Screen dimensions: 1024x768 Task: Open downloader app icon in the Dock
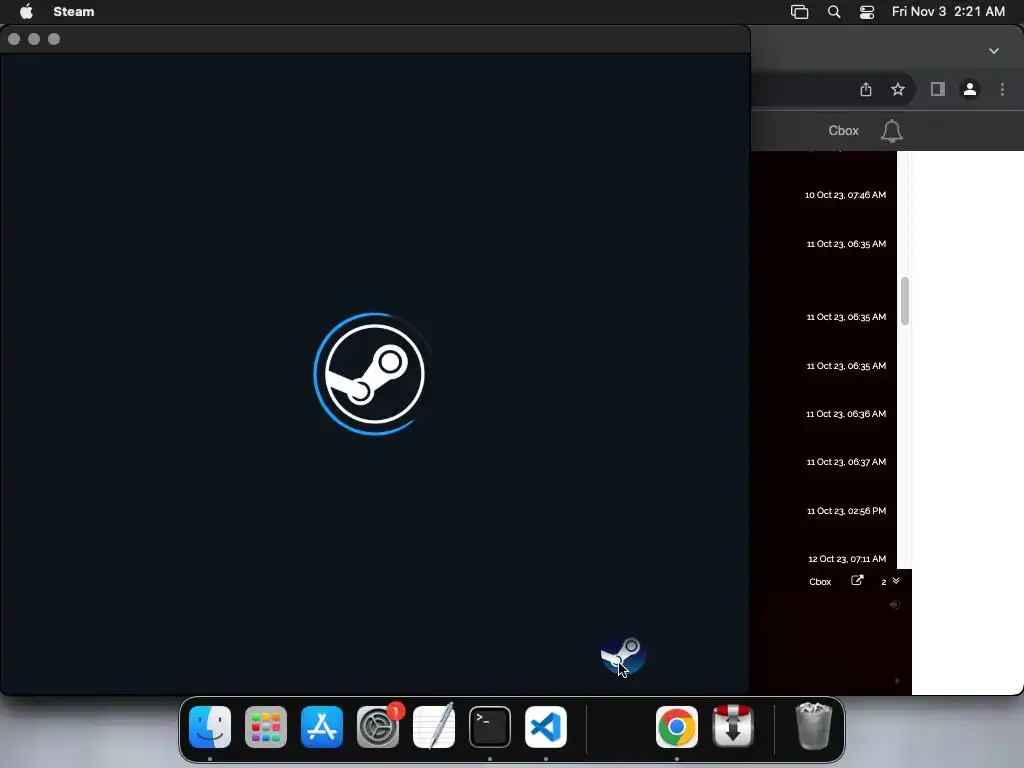coord(733,727)
